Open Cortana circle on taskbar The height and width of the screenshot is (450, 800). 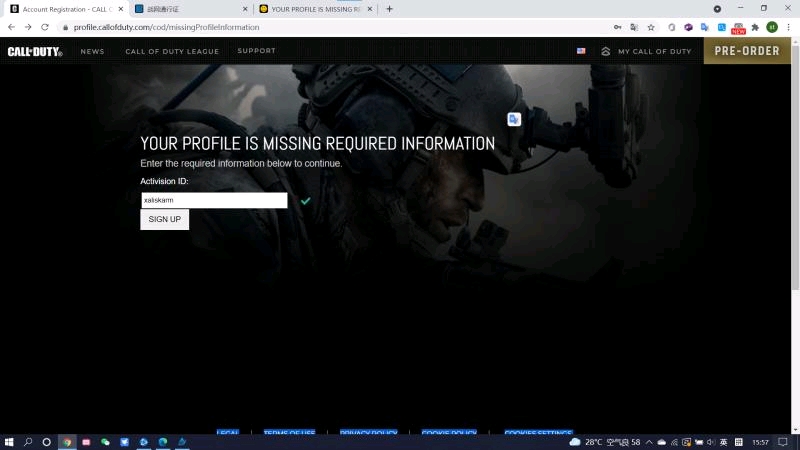(x=46, y=442)
